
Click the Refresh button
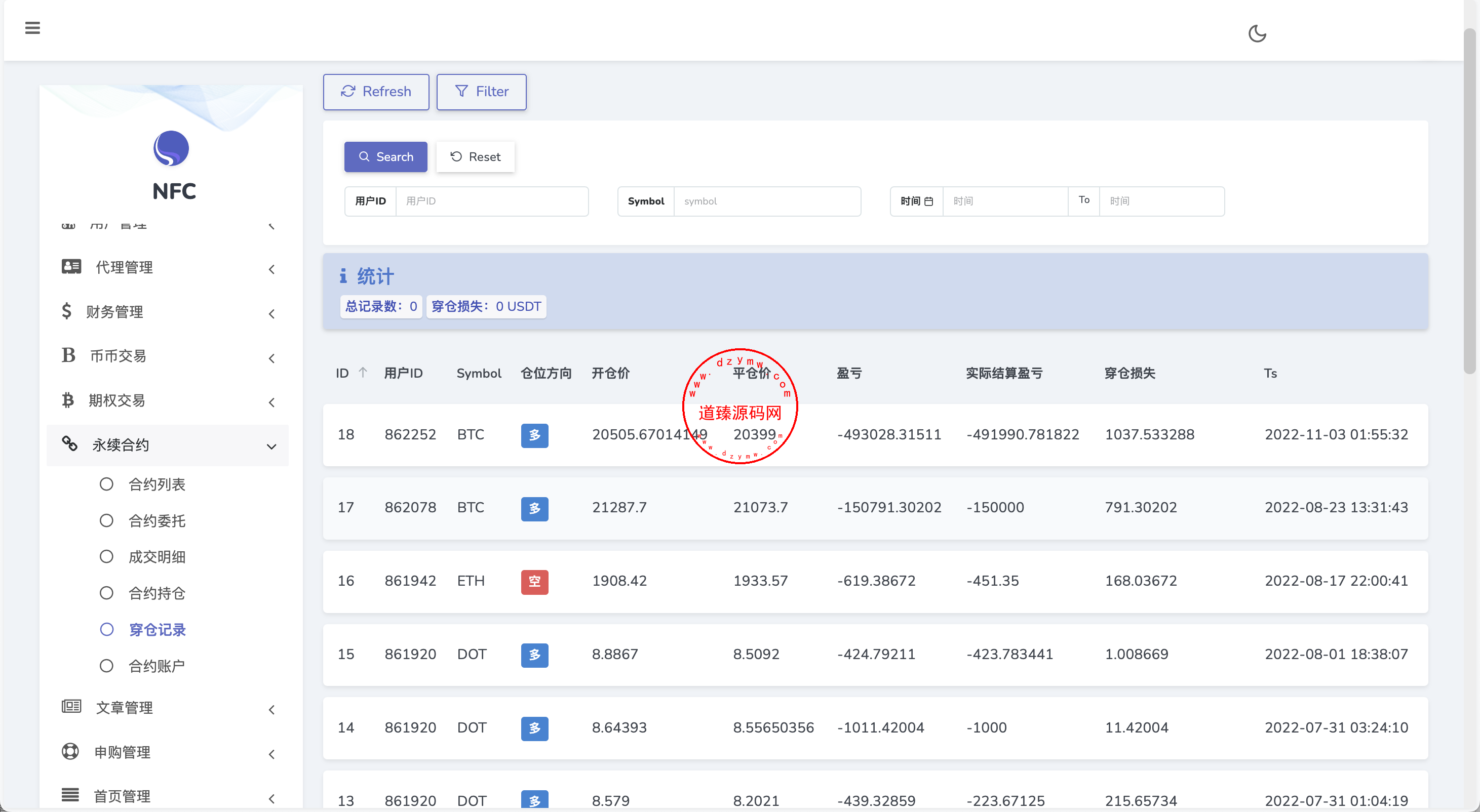point(376,91)
